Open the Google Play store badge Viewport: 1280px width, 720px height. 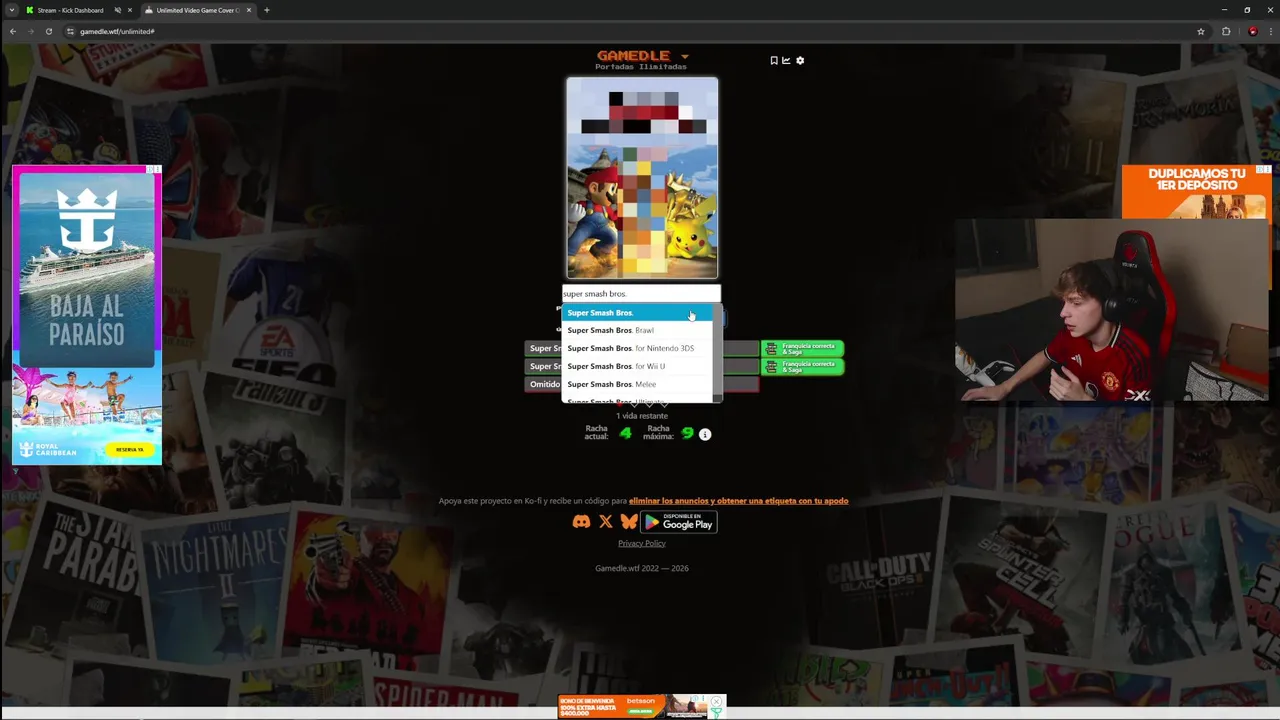(x=679, y=522)
